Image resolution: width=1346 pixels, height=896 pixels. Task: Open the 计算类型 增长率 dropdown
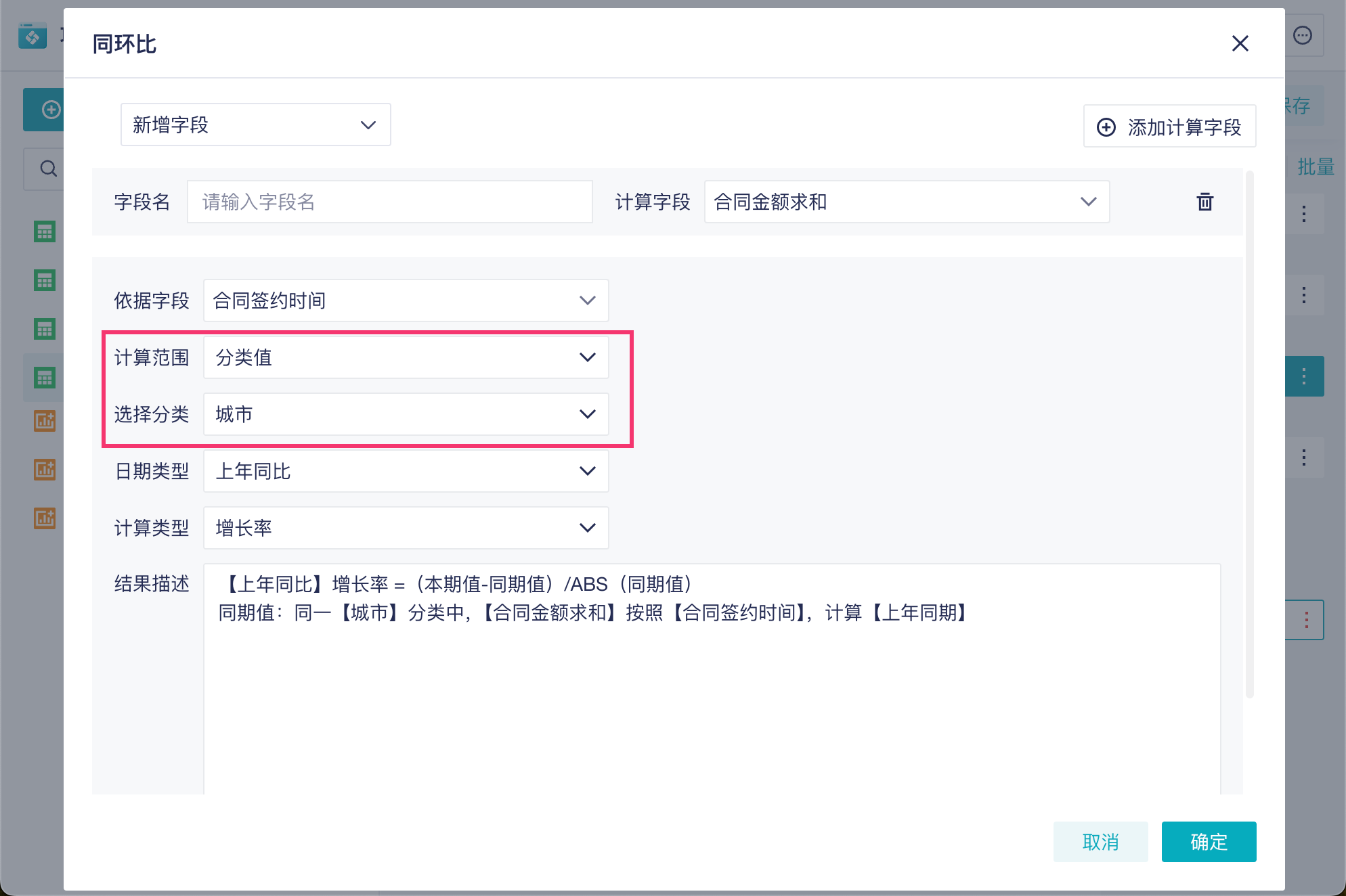pyautogui.click(x=406, y=528)
